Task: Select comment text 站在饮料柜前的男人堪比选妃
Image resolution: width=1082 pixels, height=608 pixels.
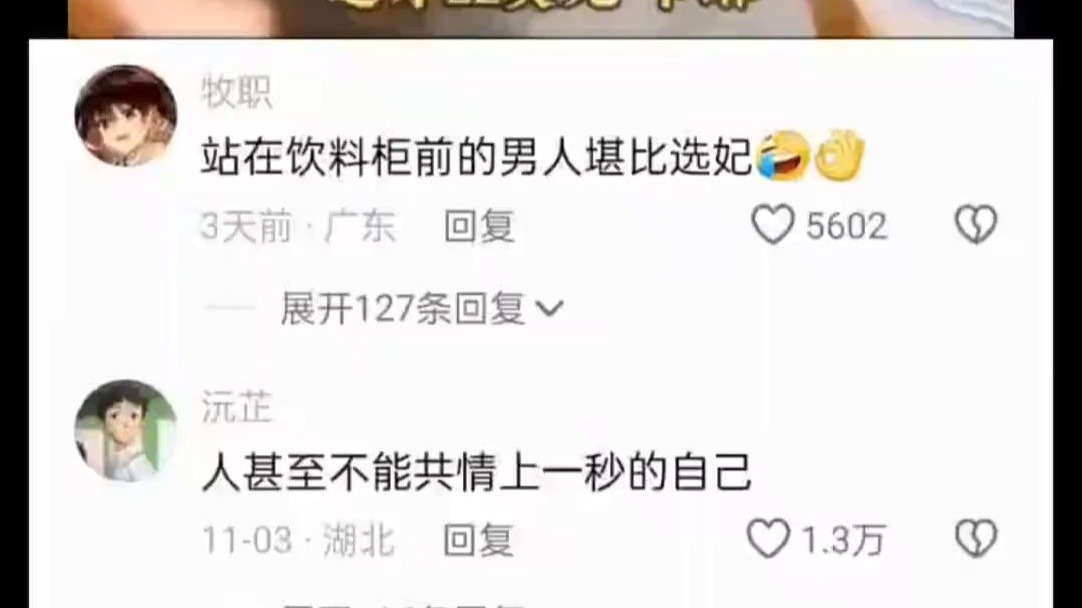Action: coord(477,157)
